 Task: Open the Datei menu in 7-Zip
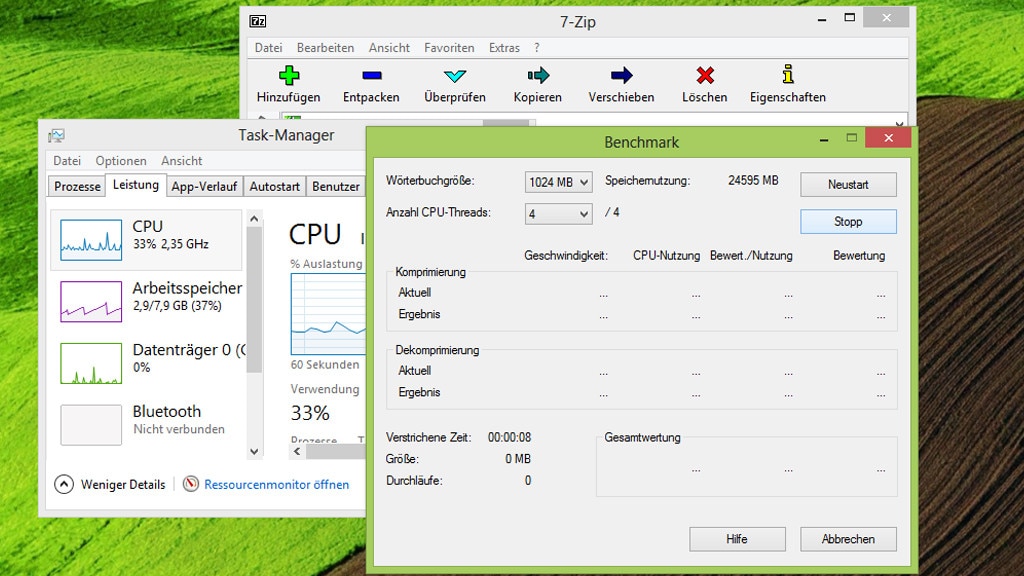coord(268,48)
